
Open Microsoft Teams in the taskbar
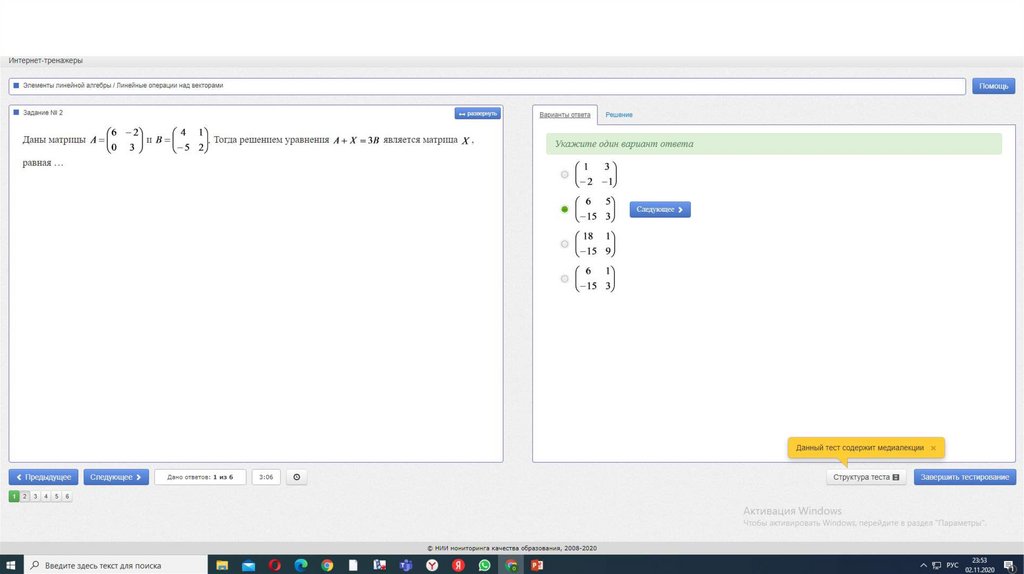(x=406, y=565)
